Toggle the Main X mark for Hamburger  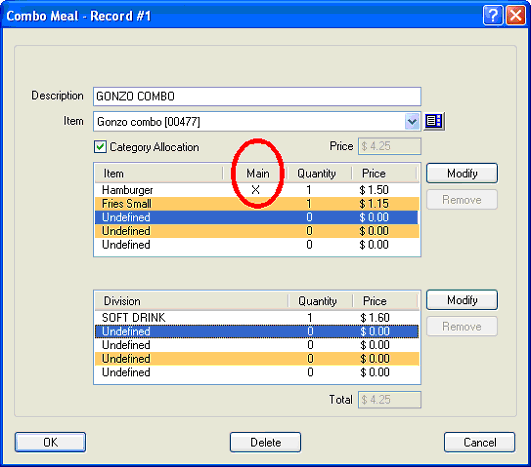coord(256,190)
